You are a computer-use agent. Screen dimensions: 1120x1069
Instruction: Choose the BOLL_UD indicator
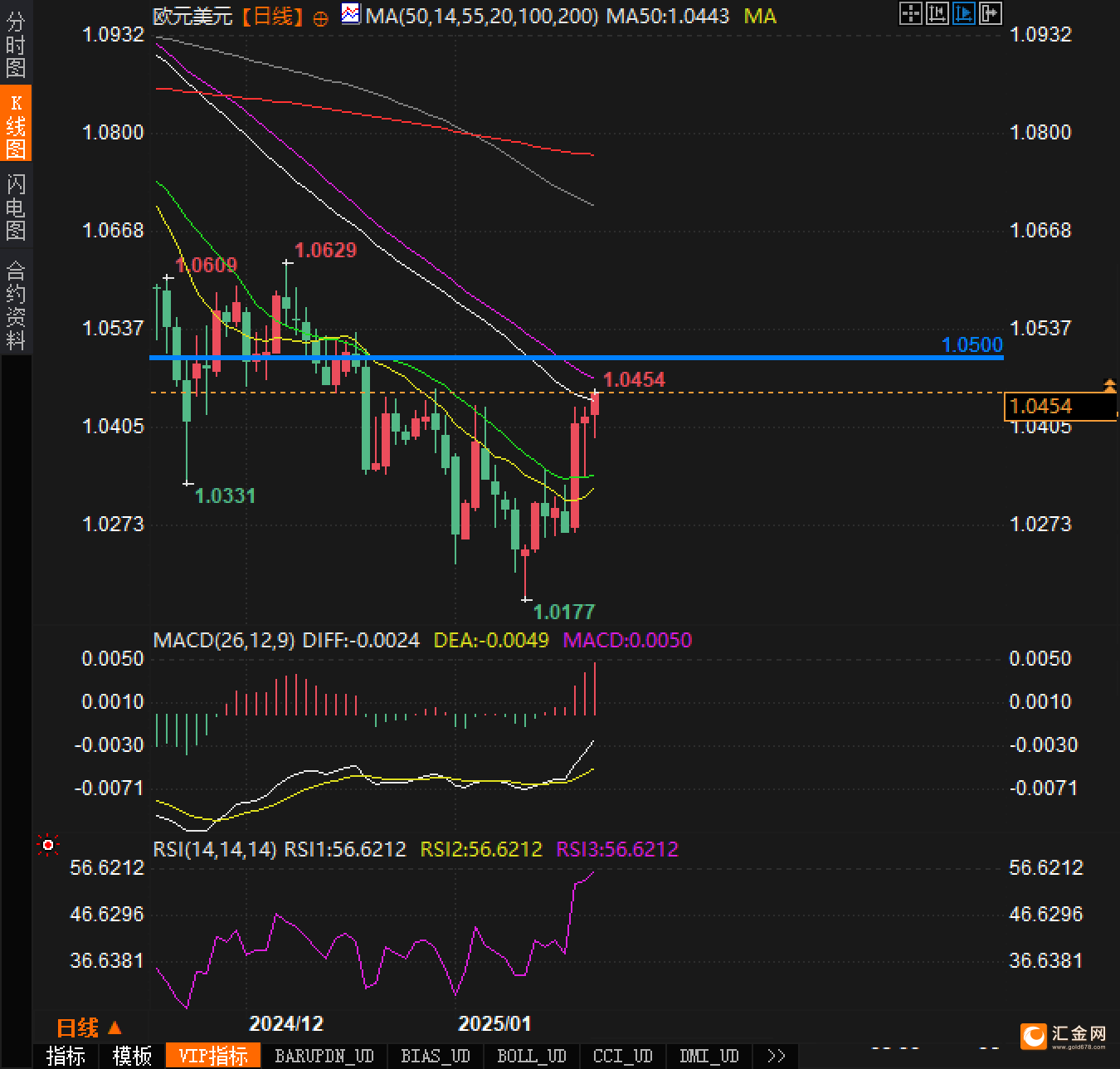pyautogui.click(x=532, y=1056)
